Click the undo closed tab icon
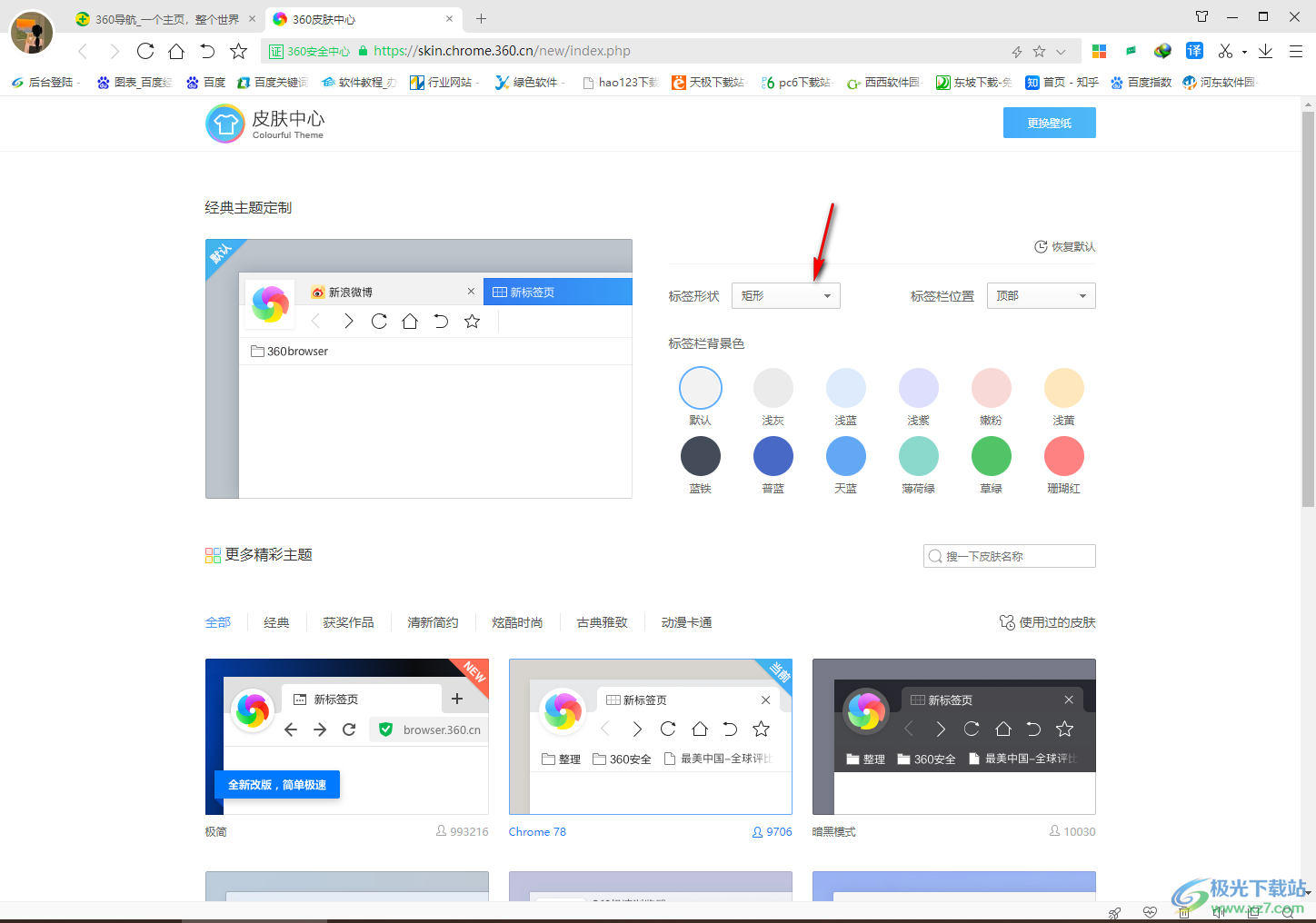 (x=207, y=51)
